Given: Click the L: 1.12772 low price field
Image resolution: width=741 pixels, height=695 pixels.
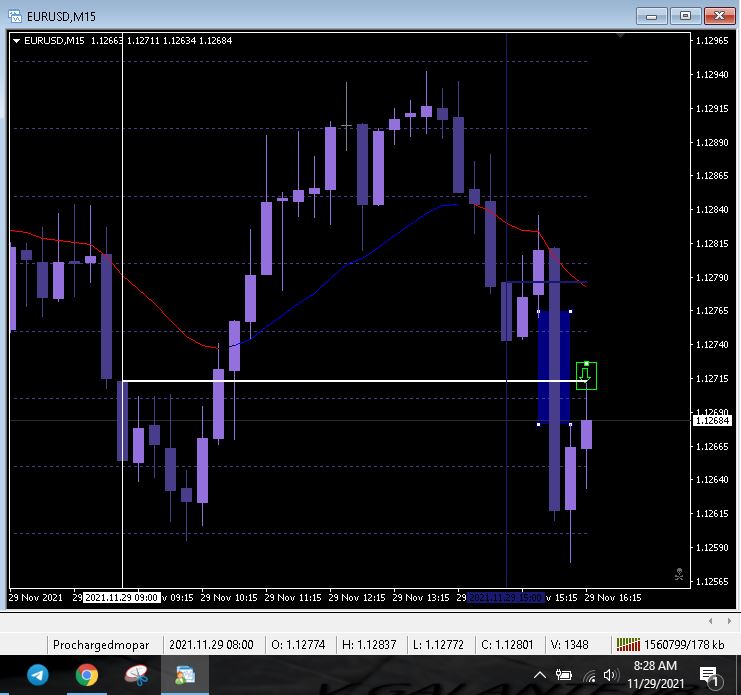Looking at the screenshot, I should (x=438, y=645).
